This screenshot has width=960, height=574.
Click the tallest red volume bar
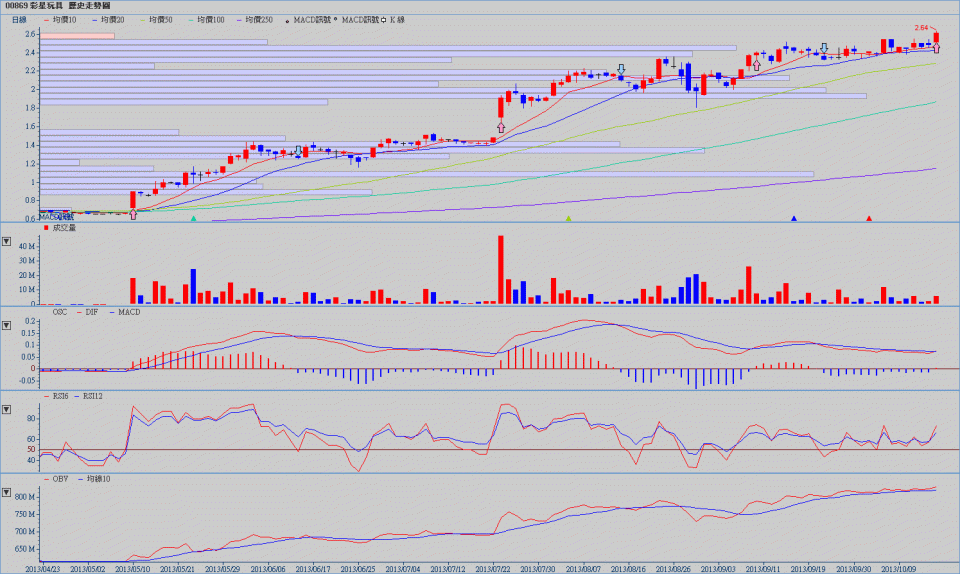point(500,270)
